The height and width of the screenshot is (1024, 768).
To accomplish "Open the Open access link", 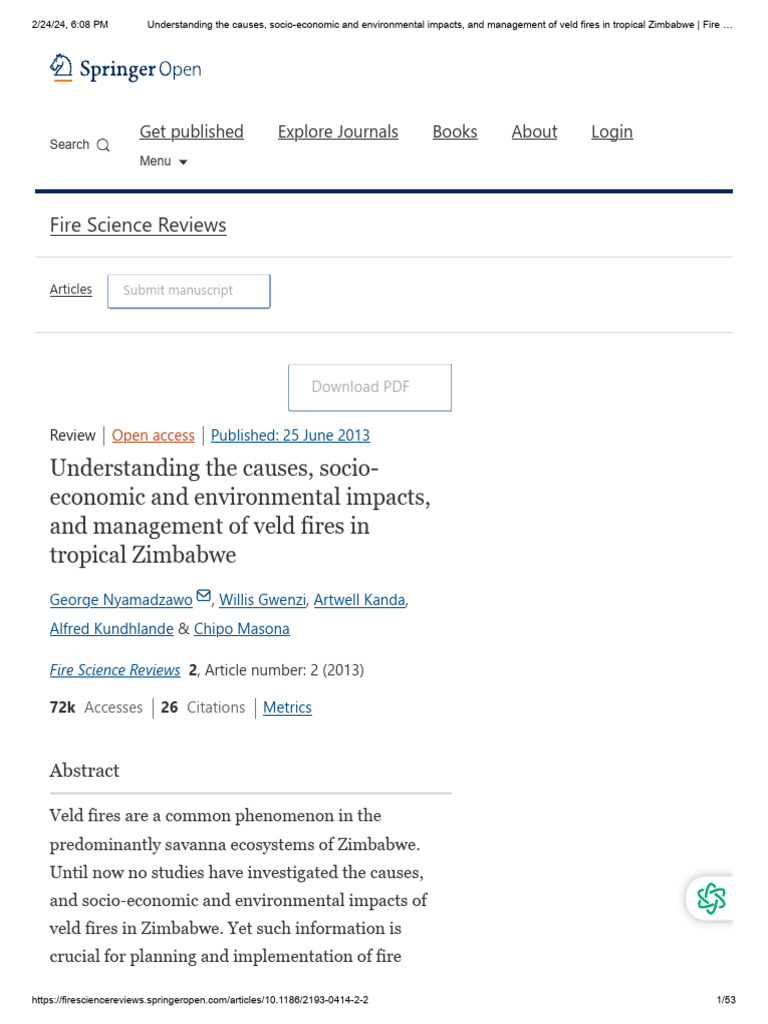I will [153, 436].
